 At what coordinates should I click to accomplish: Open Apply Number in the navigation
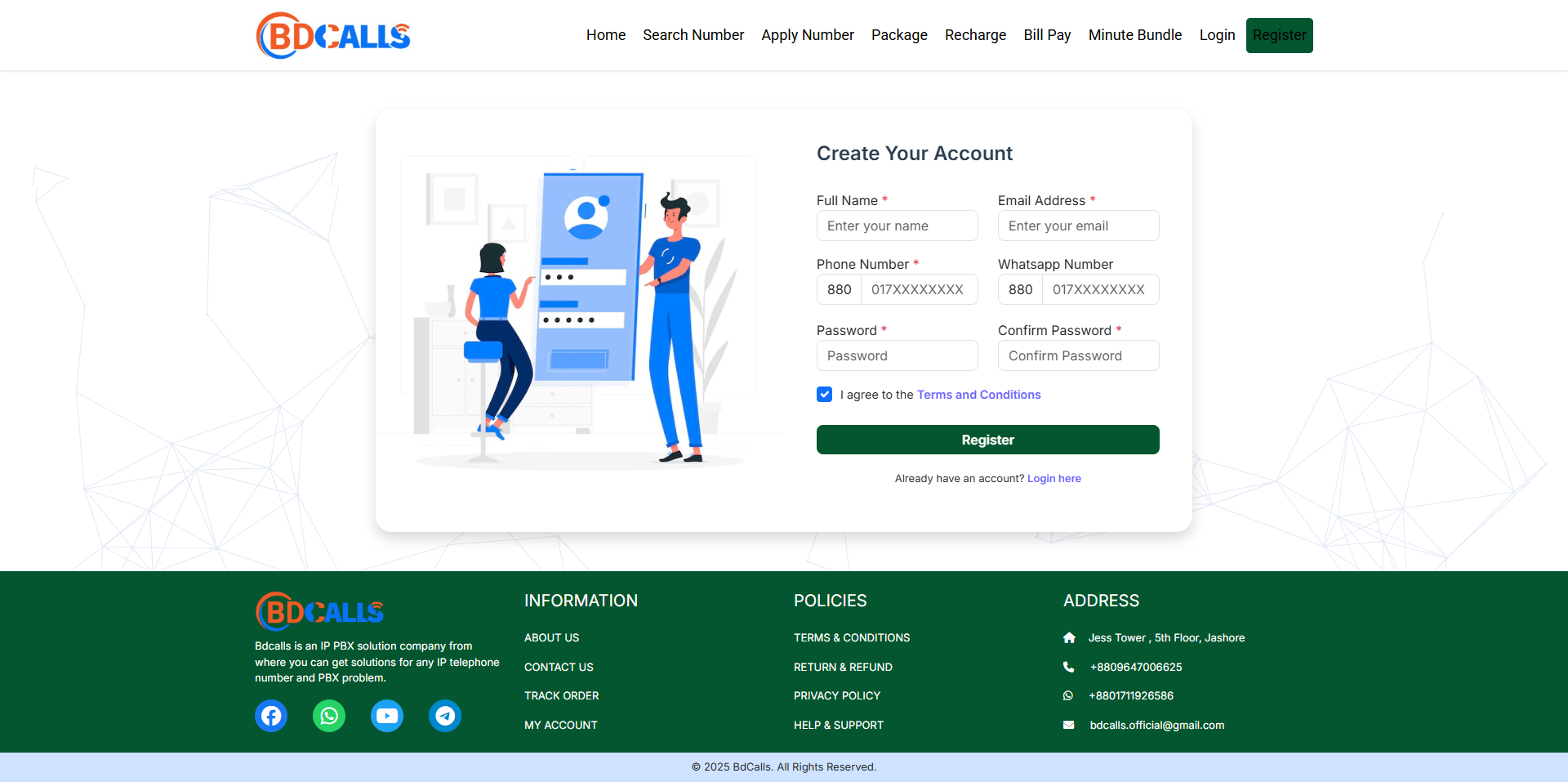(x=808, y=35)
